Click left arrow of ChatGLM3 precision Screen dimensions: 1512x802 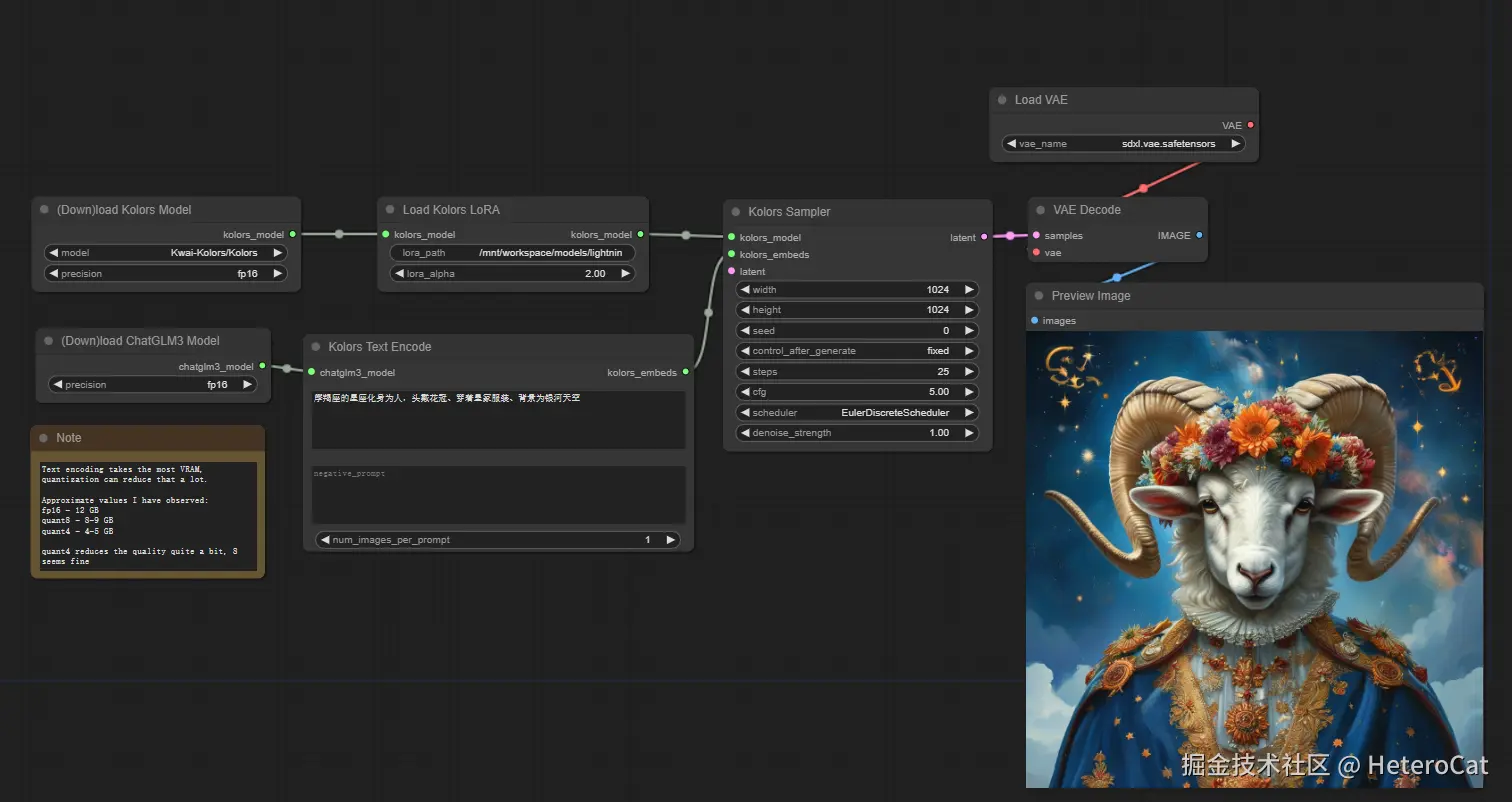click(x=58, y=385)
